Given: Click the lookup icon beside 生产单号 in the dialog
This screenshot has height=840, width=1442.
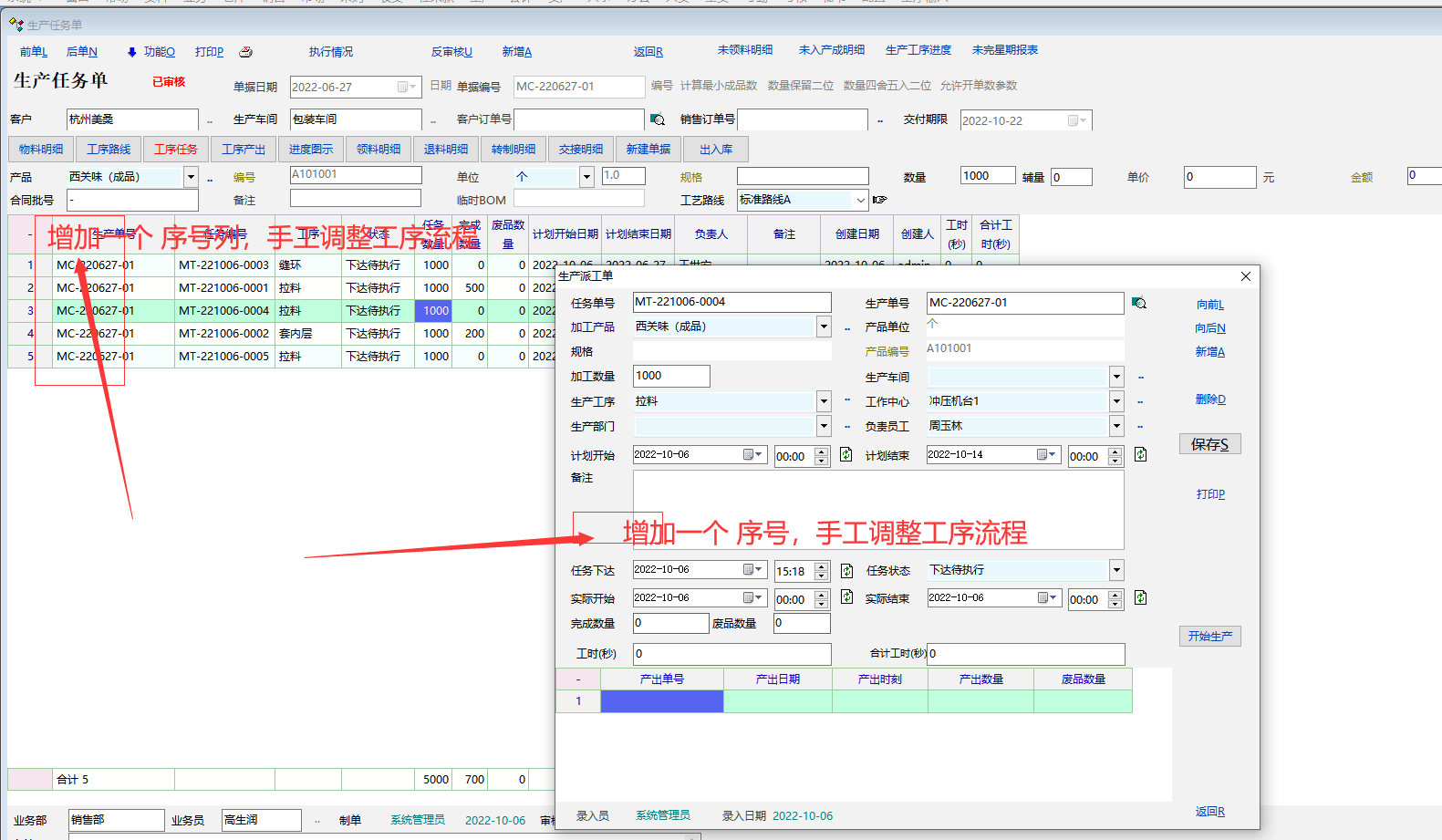Looking at the screenshot, I should tap(1138, 303).
